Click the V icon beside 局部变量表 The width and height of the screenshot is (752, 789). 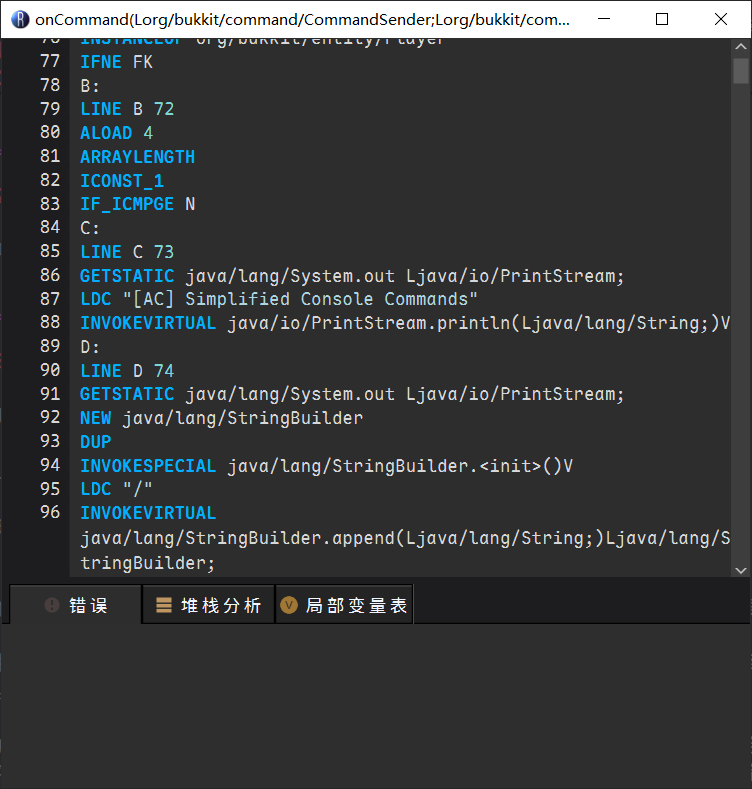point(289,605)
